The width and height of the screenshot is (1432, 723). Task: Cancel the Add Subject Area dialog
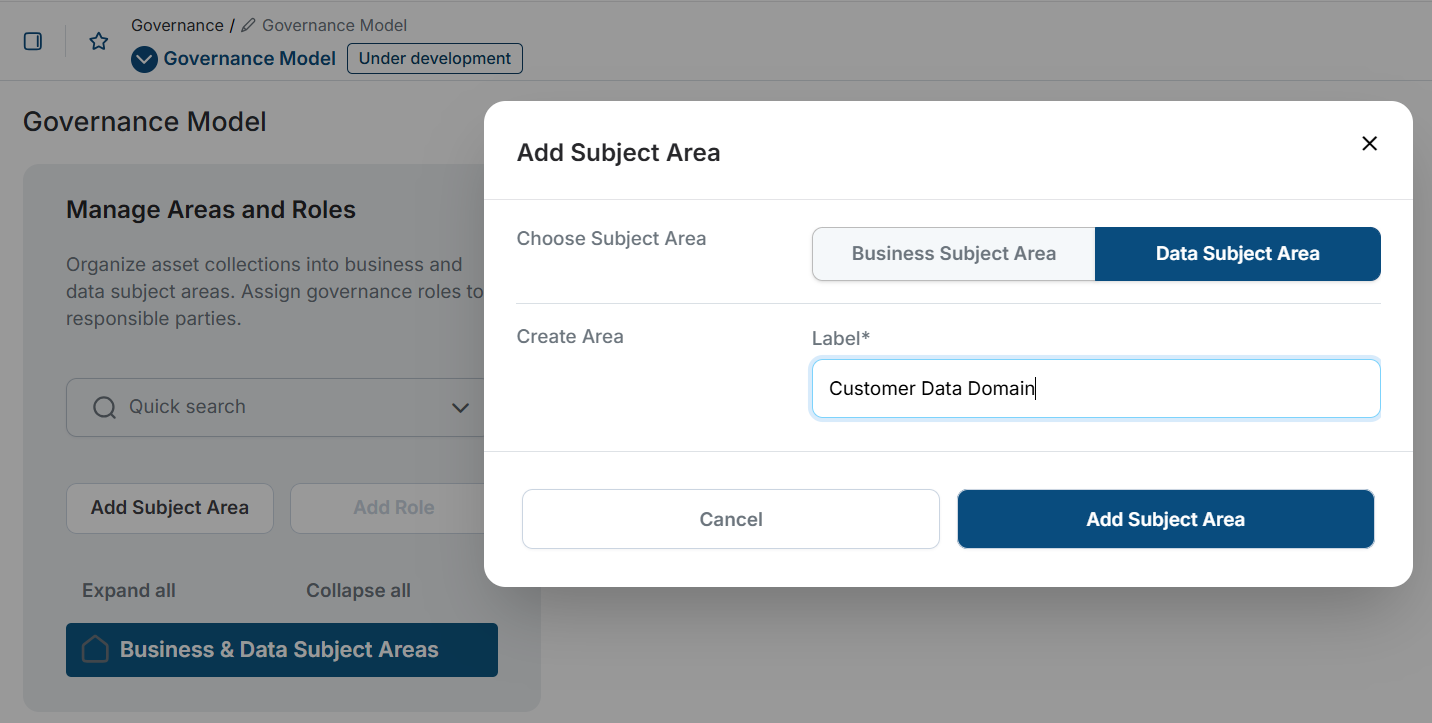[730, 519]
